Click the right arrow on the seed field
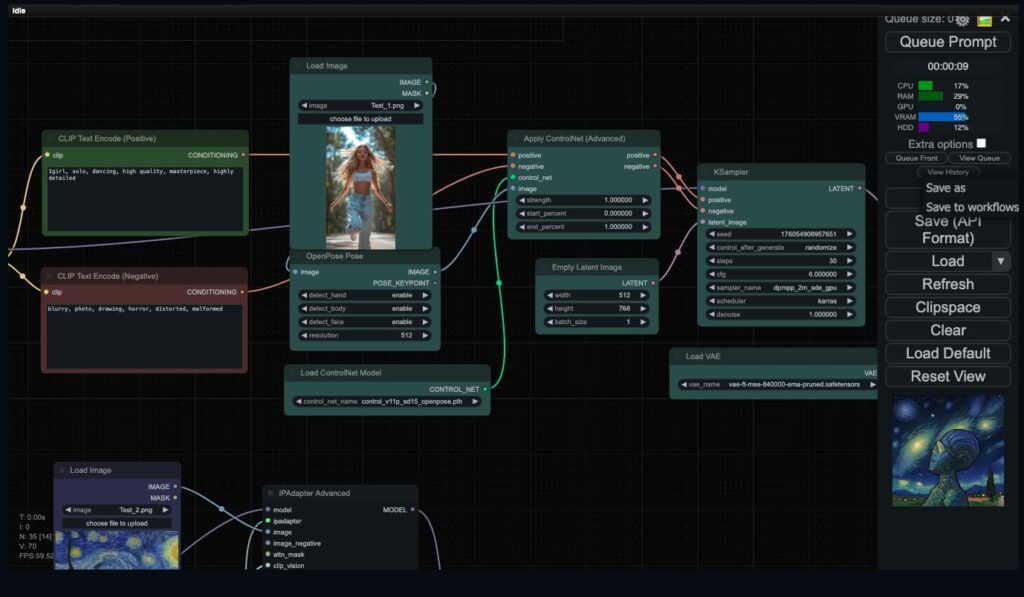Viewport: 1024px width, 597px height. tap(850, 234)
